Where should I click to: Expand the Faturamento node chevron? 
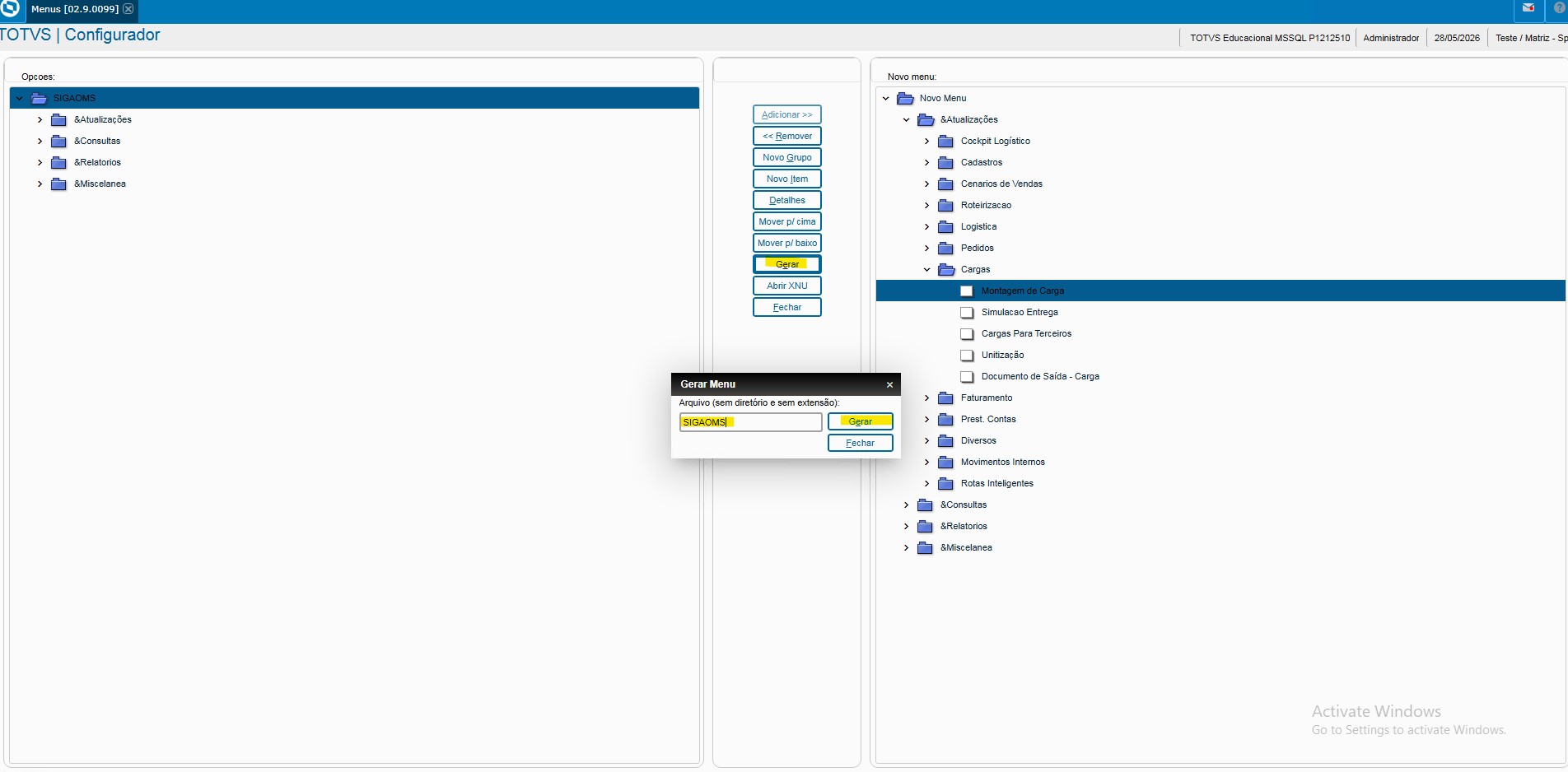tap(926, 398)
